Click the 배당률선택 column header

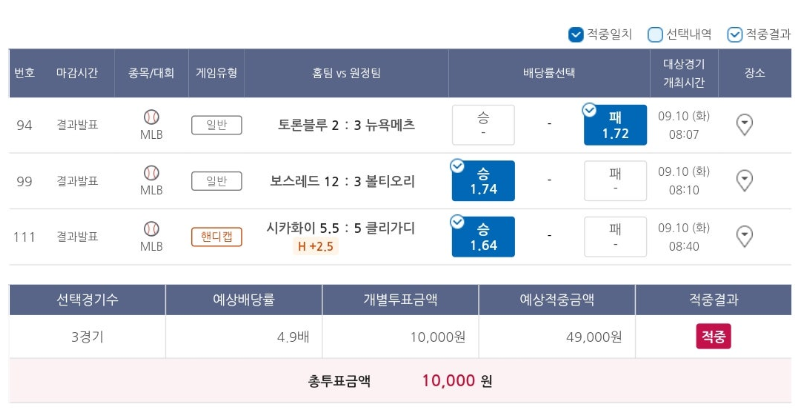click(x=549, y=73)
